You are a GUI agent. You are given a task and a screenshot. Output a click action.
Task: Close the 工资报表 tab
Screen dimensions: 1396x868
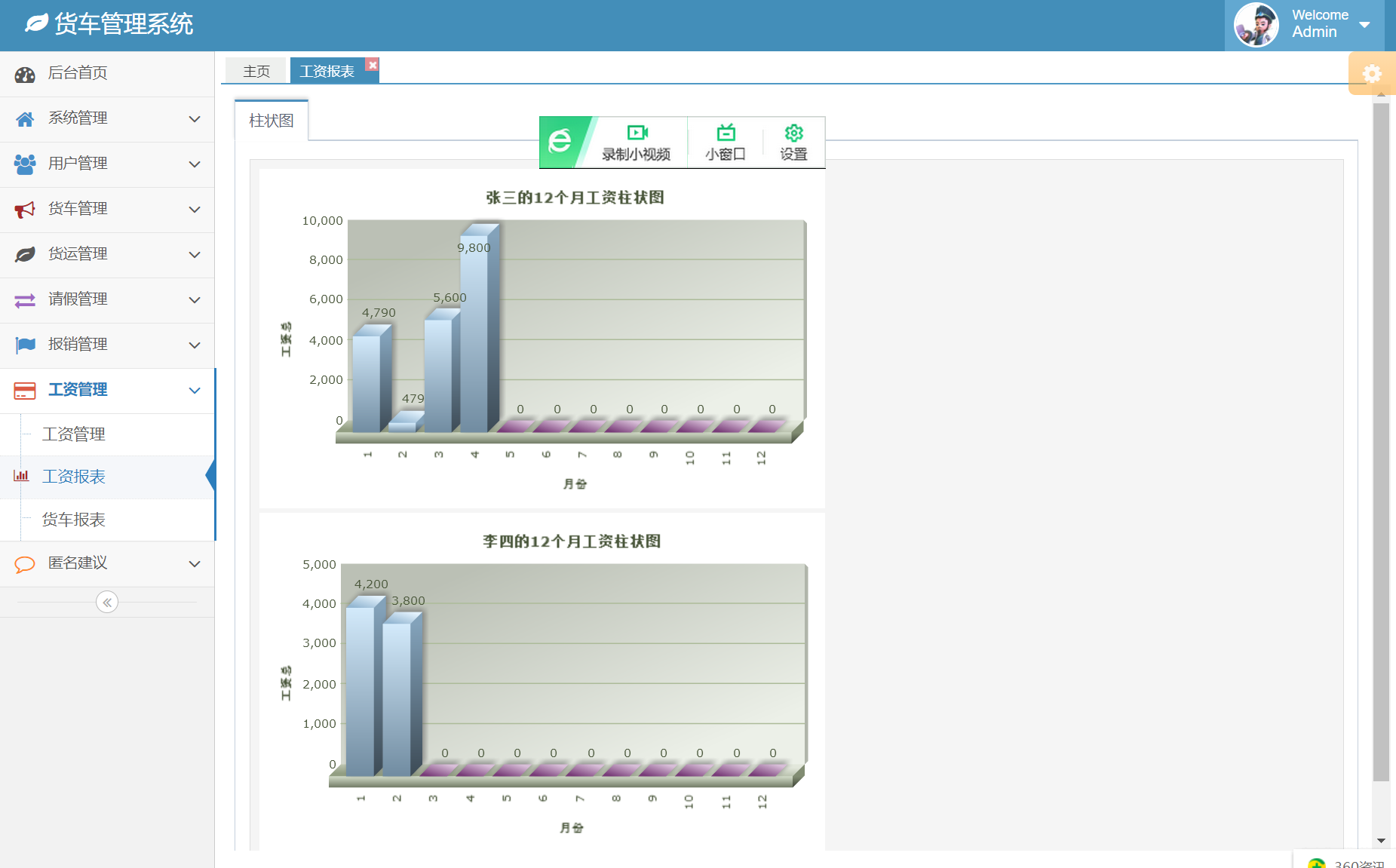373,65
